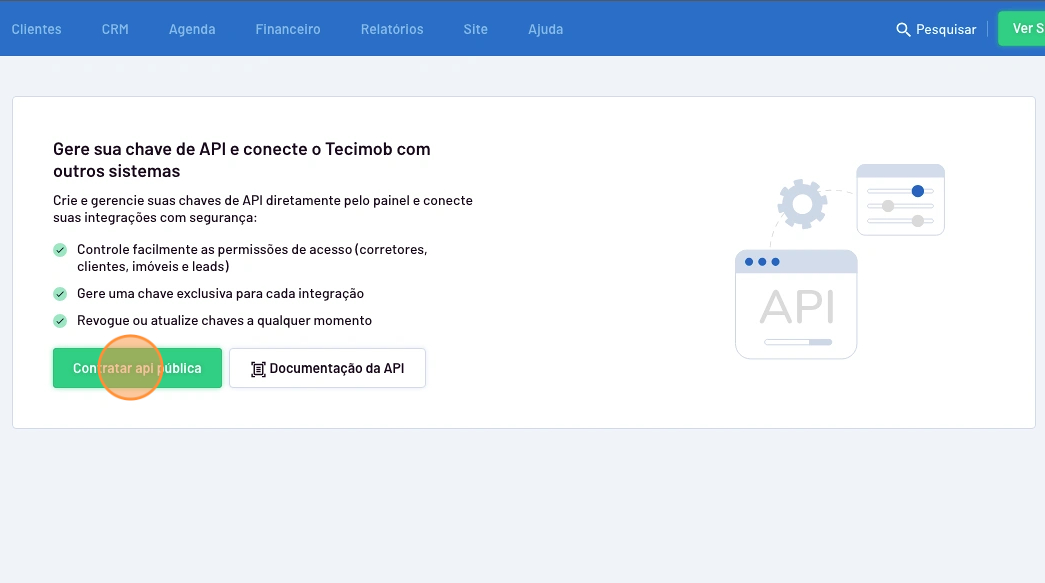Go to the Agenda menu
Screen dimensions: 1045x583
(192, 29)
